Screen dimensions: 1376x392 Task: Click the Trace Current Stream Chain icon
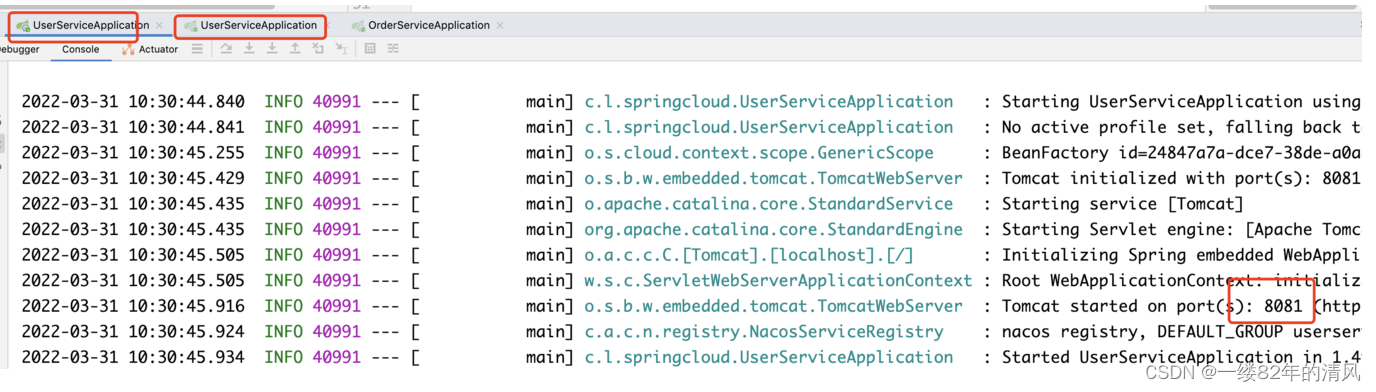(x=393, y=49)
